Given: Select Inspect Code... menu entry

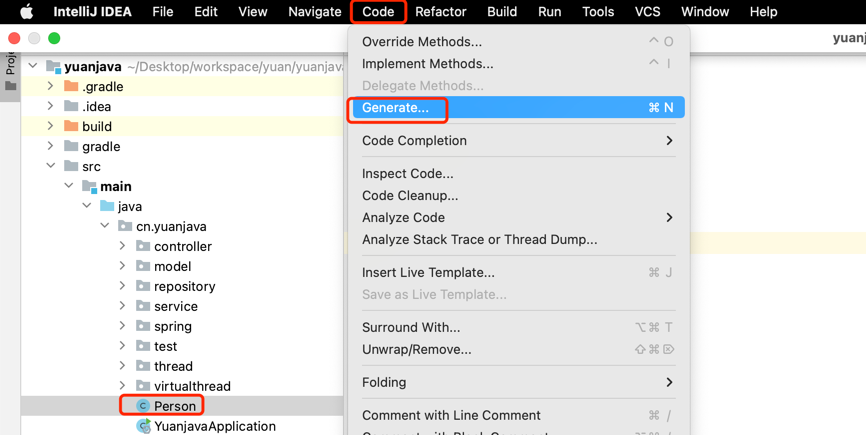Looking at the screenshot, I should (x=518, y=173).
